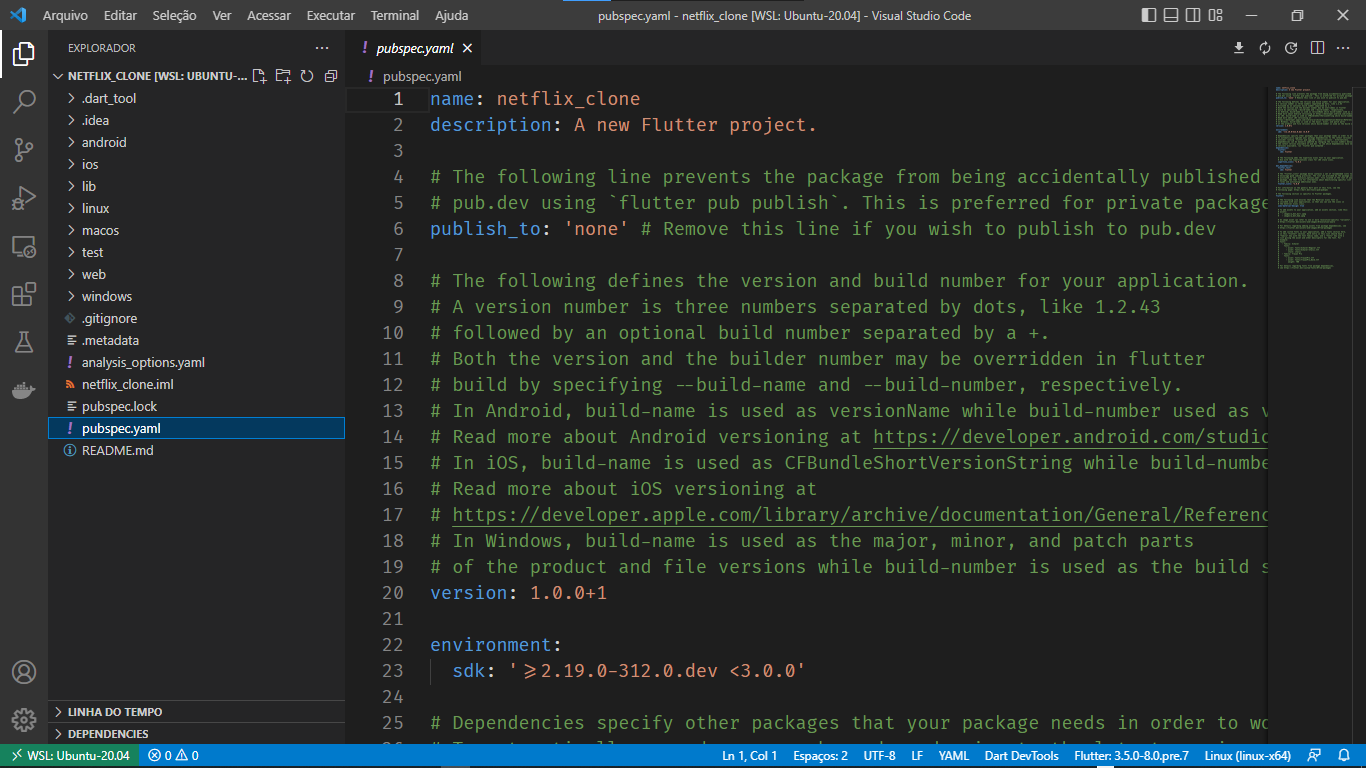Refresh the explorer file tree
The height and width of the screenshot is (768, 1366).
307,76
